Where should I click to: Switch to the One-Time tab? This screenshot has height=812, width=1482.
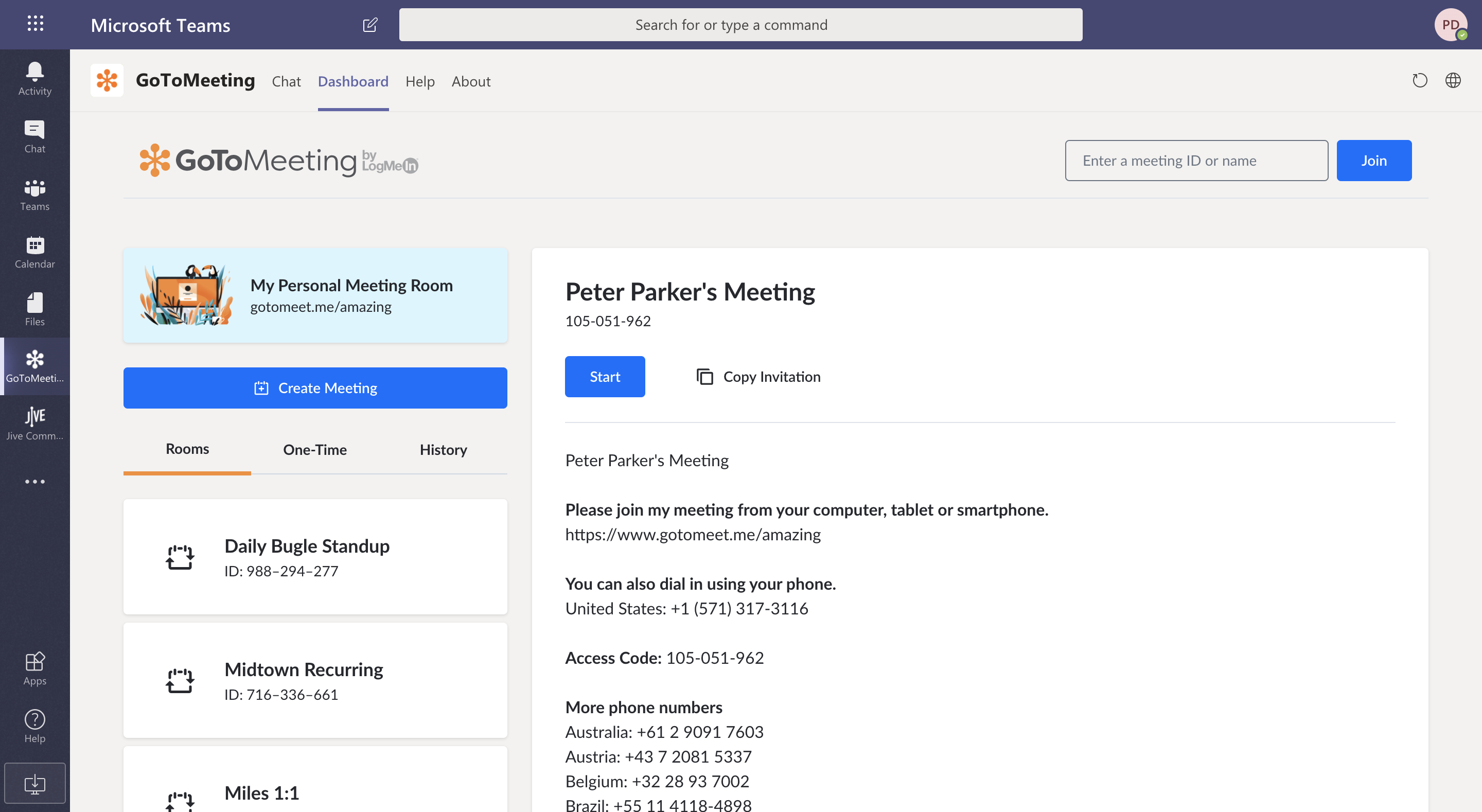[315, 449]
